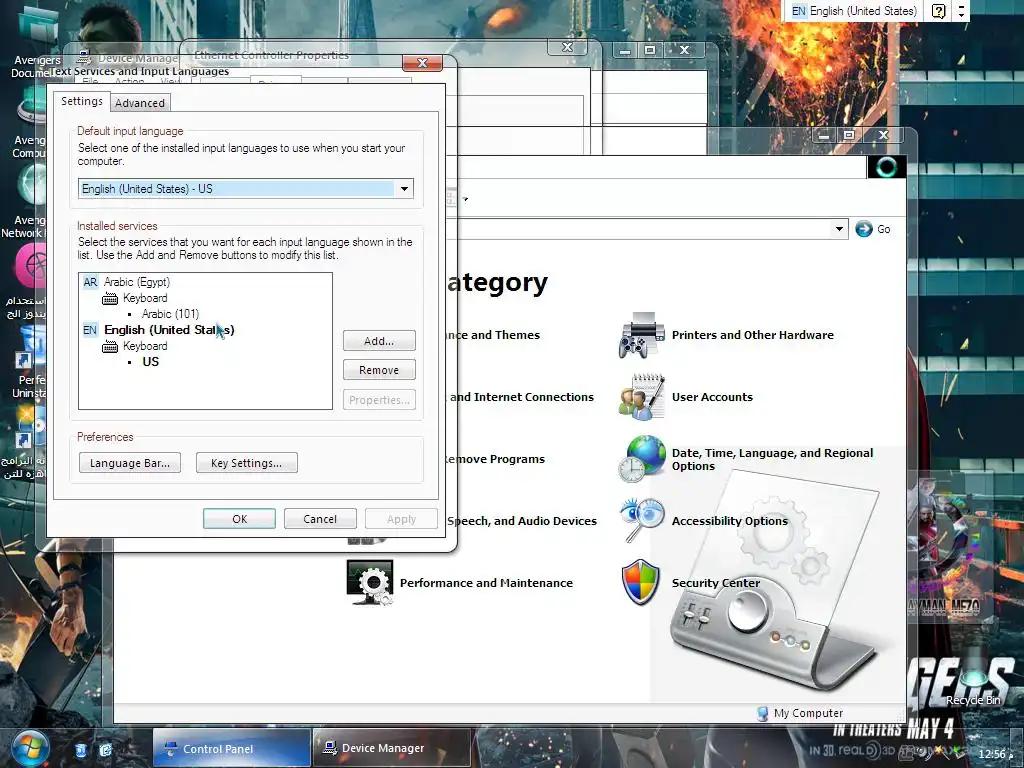Open Performance and Maintenance gear icon
1024x768 pixels.
pos(370,582)
